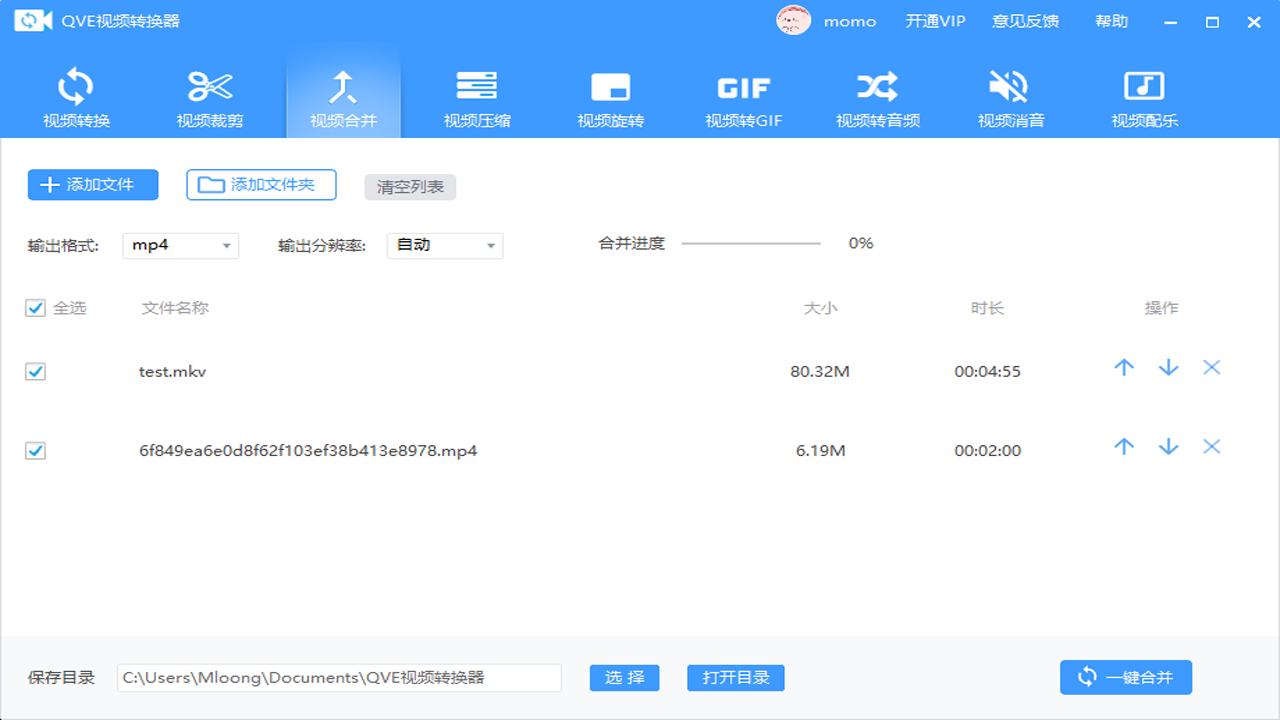Expand the 帮助 help menu
Screen dimensions: 1280x720
pyautogui.click(x=1110, y=21)
